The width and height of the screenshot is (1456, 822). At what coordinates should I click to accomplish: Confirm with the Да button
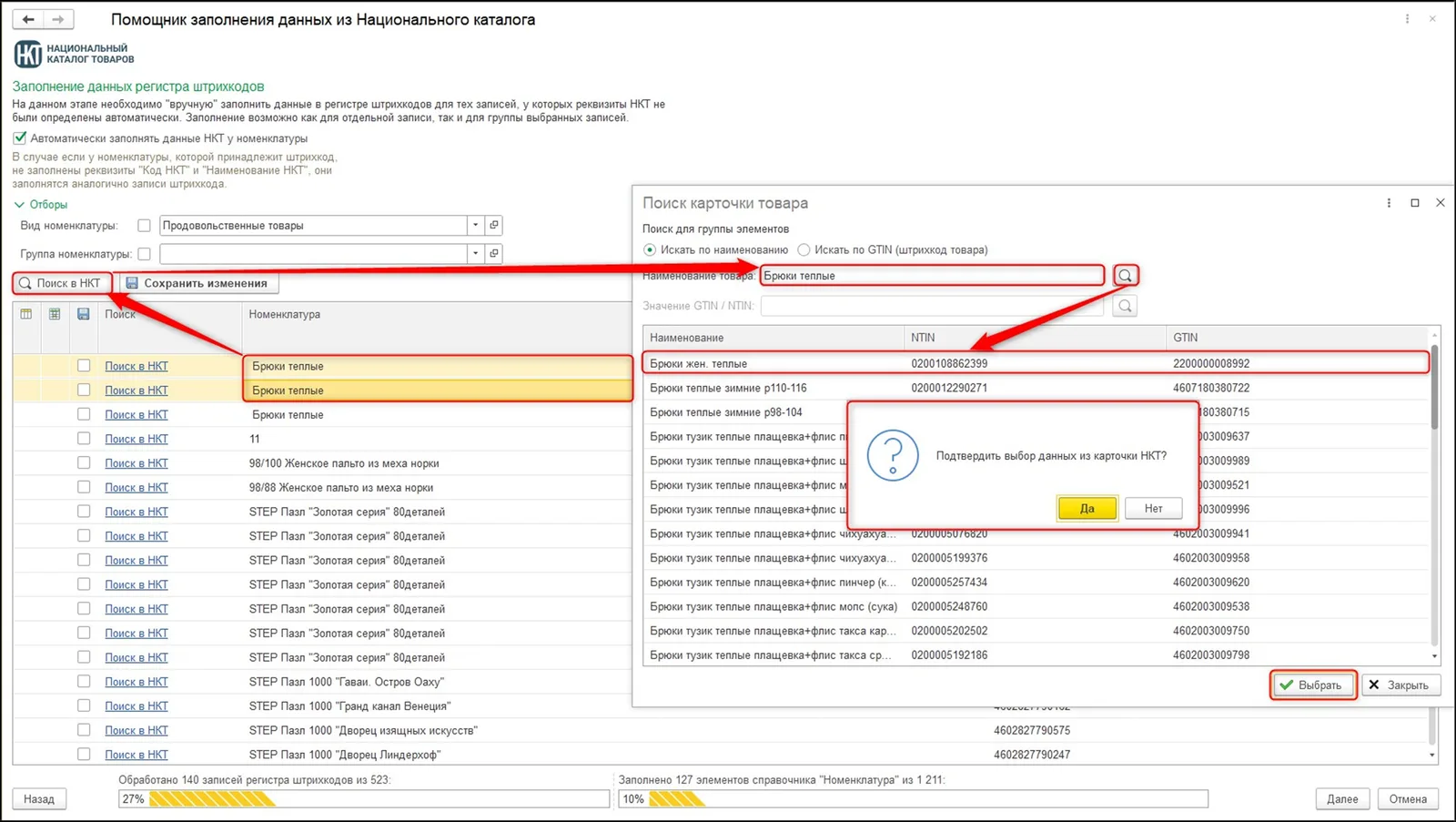[1087, 508]
